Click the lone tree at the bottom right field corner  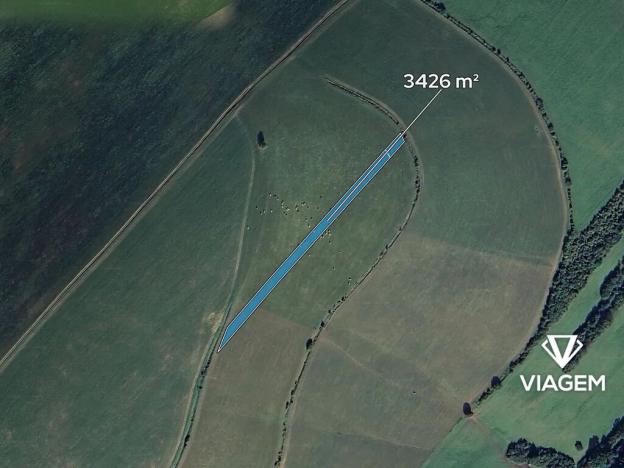pyautogui.click(x=468, y=409)
